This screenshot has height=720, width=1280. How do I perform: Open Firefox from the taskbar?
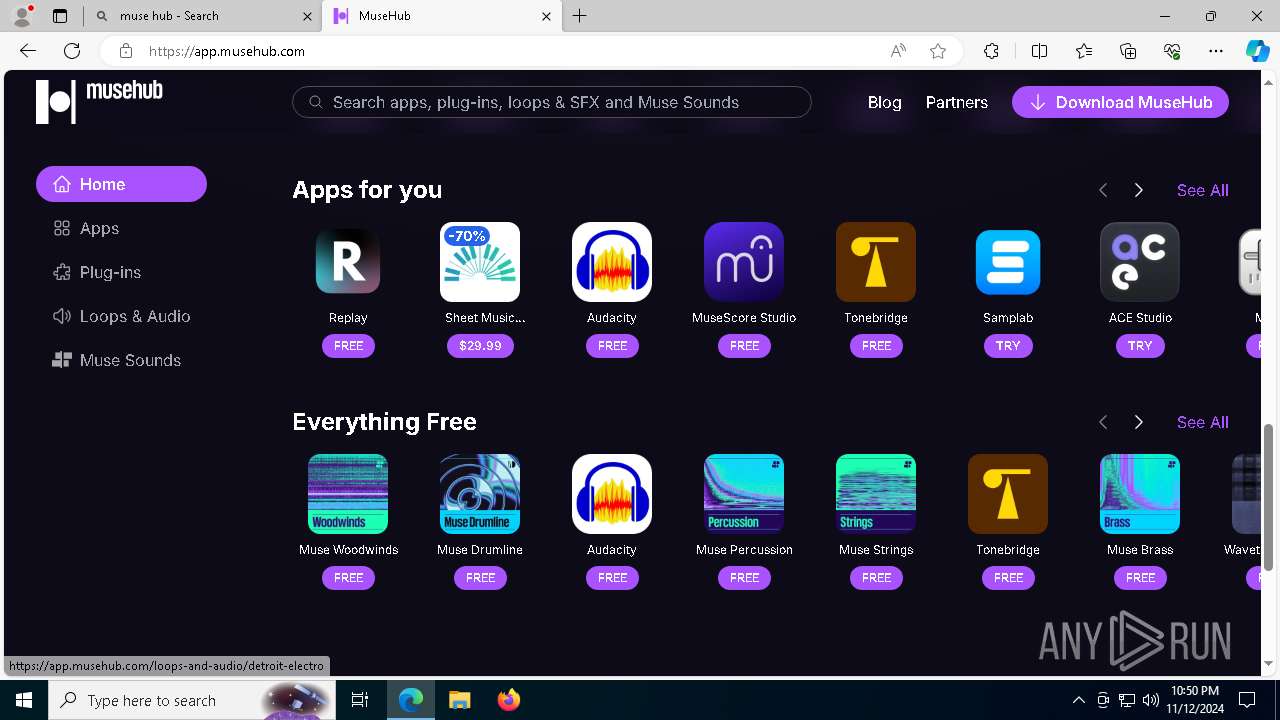(509, 700)
